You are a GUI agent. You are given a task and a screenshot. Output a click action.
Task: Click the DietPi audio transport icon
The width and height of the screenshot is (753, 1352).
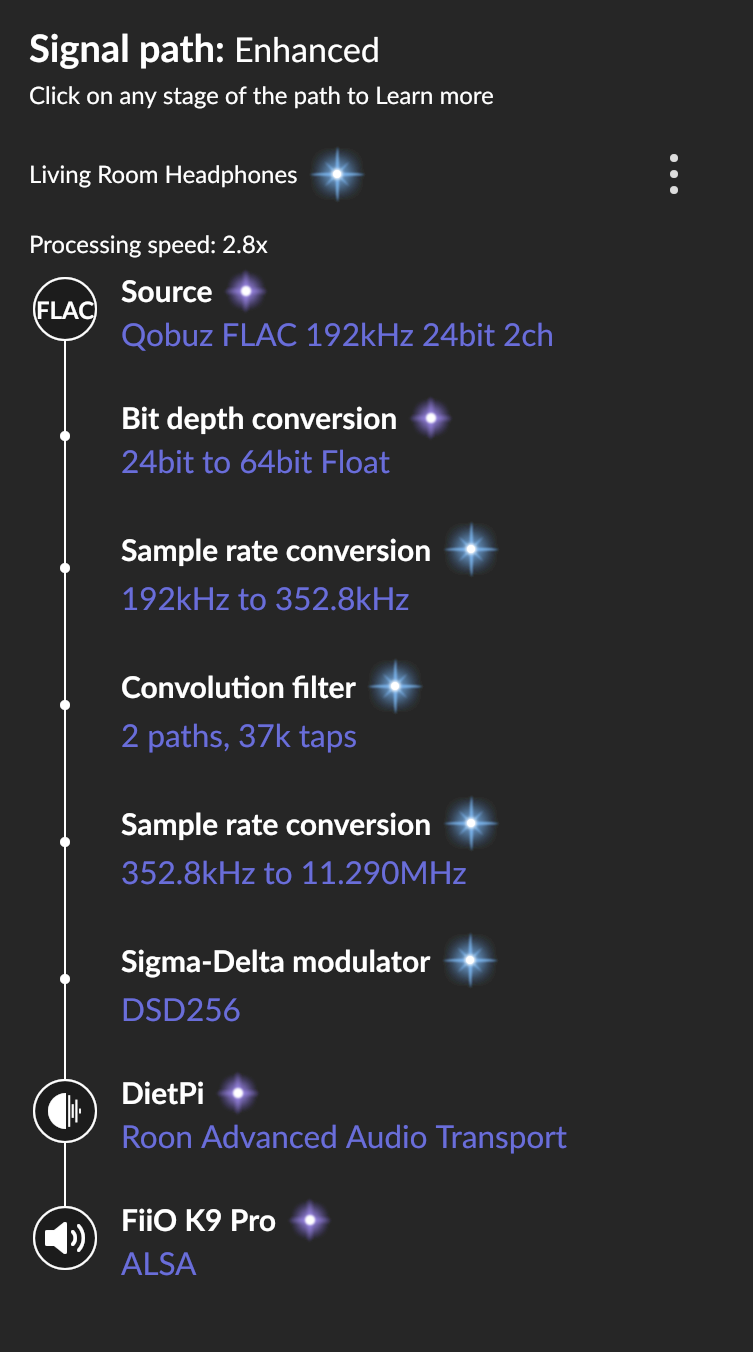click(65, 1112)
